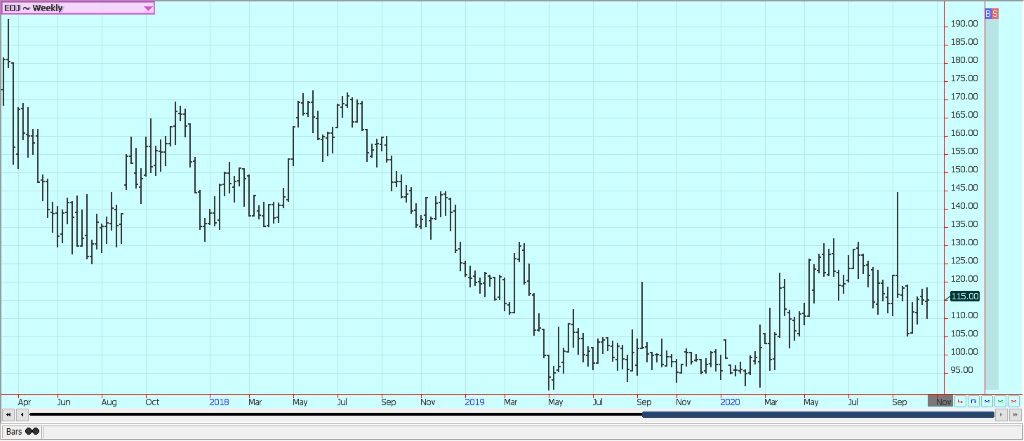This screenshot has height=441, width=1024.
Task: Click the blue bracket icon in time axis
Action: [973, 401]
